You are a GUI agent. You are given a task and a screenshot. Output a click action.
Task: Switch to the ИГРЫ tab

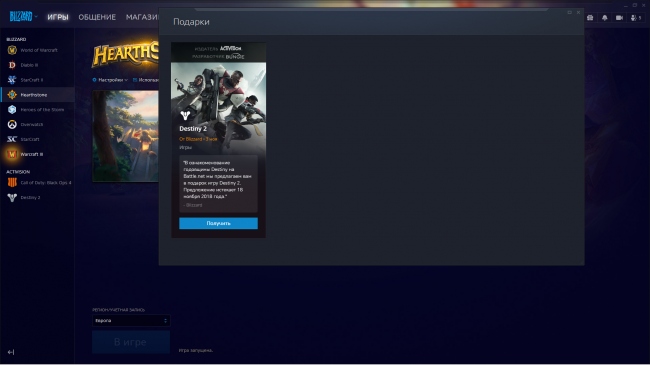pyautogui.click(x=58, y=17)
